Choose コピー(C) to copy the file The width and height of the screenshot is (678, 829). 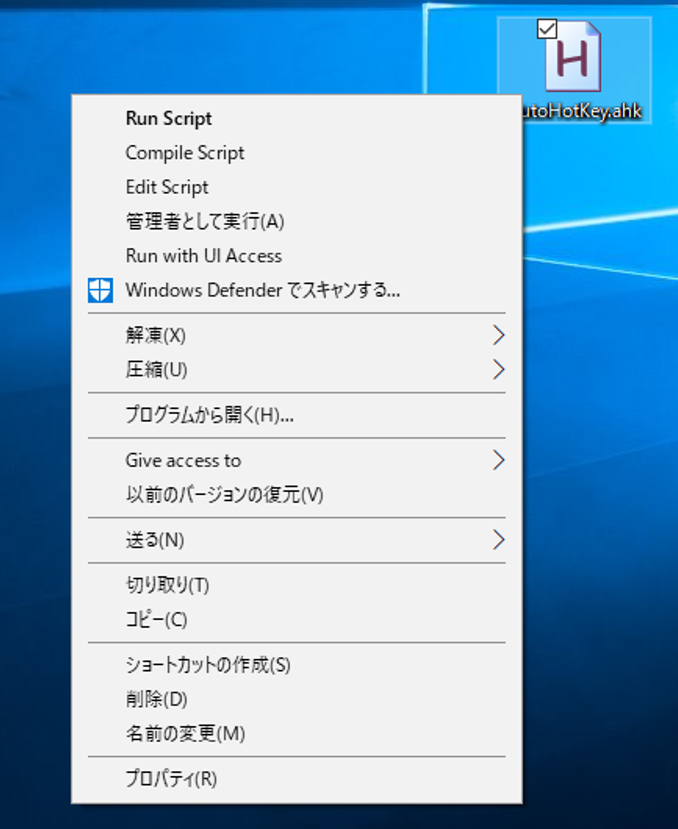click(297, 620)
